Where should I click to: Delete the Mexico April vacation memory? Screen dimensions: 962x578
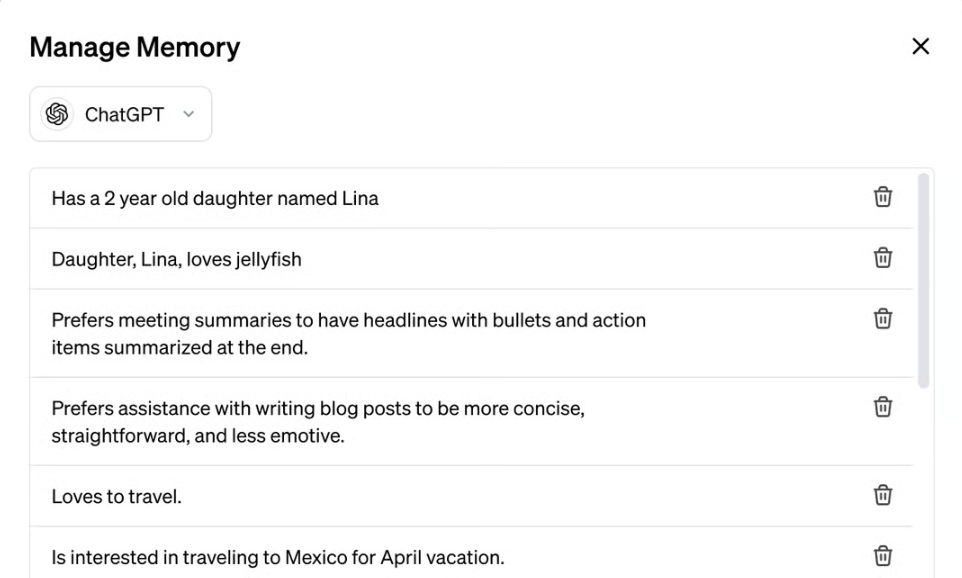(x=882, y=556)
